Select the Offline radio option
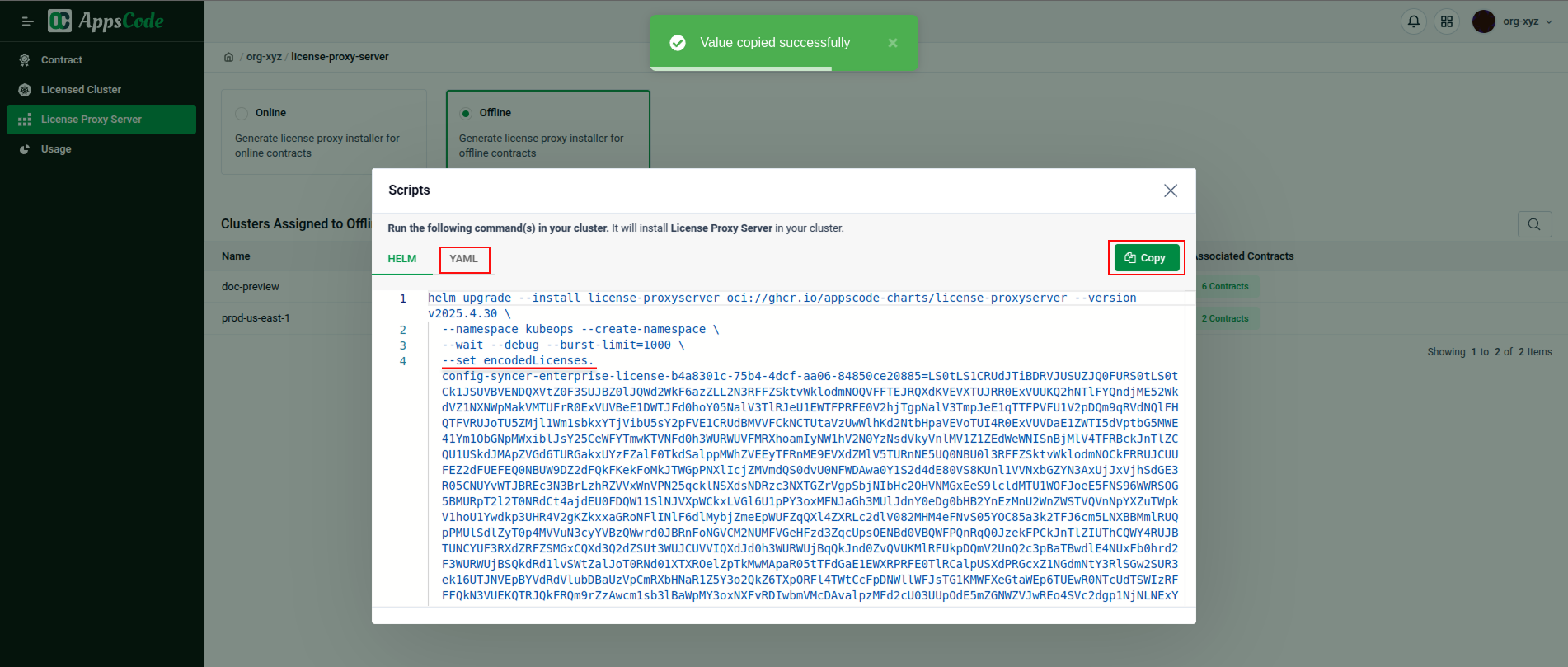 [466, 113]
